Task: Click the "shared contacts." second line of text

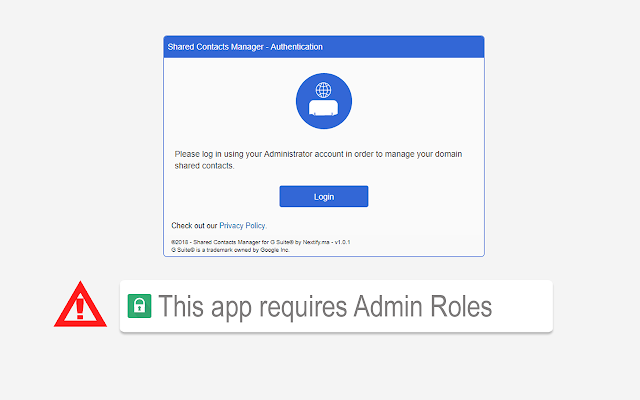Action: click(x=204, y=166)
